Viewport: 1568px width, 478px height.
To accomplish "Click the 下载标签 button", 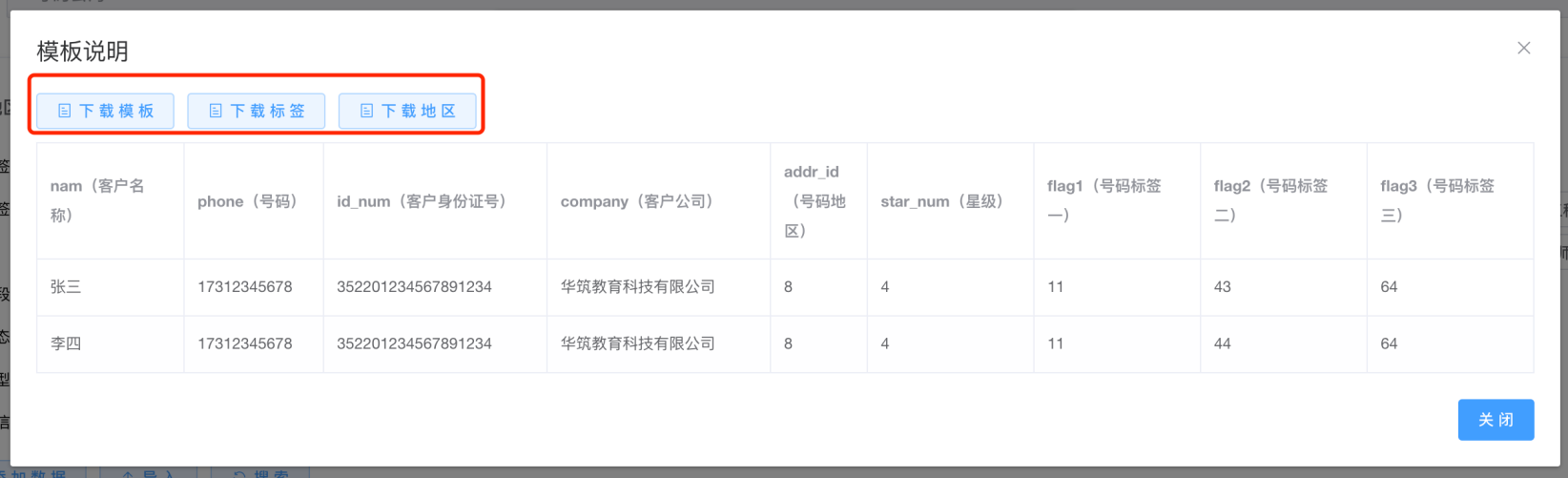I will 257,111.
